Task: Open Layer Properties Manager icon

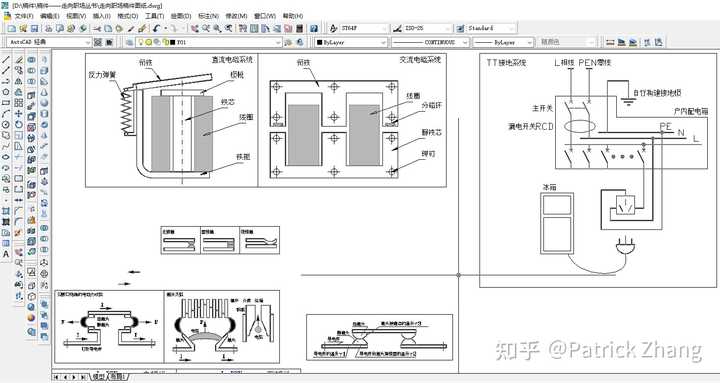Action: [129, 42]
